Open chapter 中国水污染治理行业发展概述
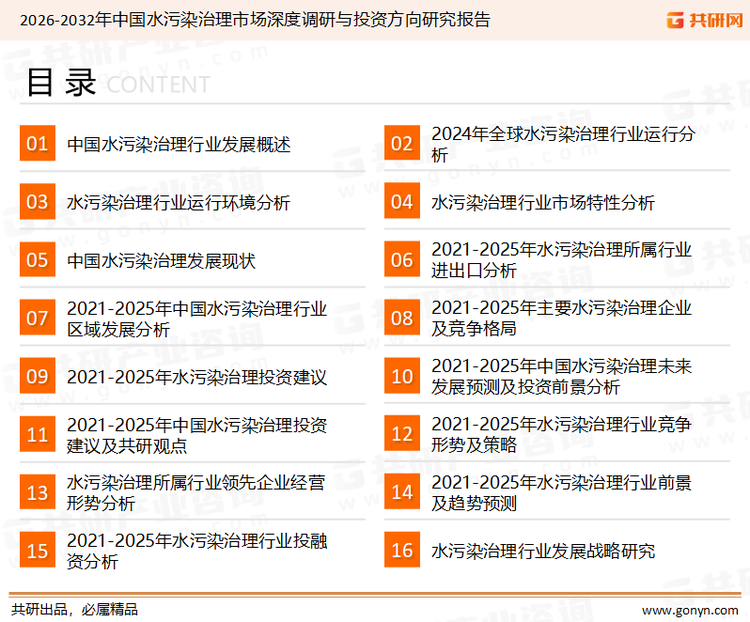 pyautogui.click(x=178, y=144)
